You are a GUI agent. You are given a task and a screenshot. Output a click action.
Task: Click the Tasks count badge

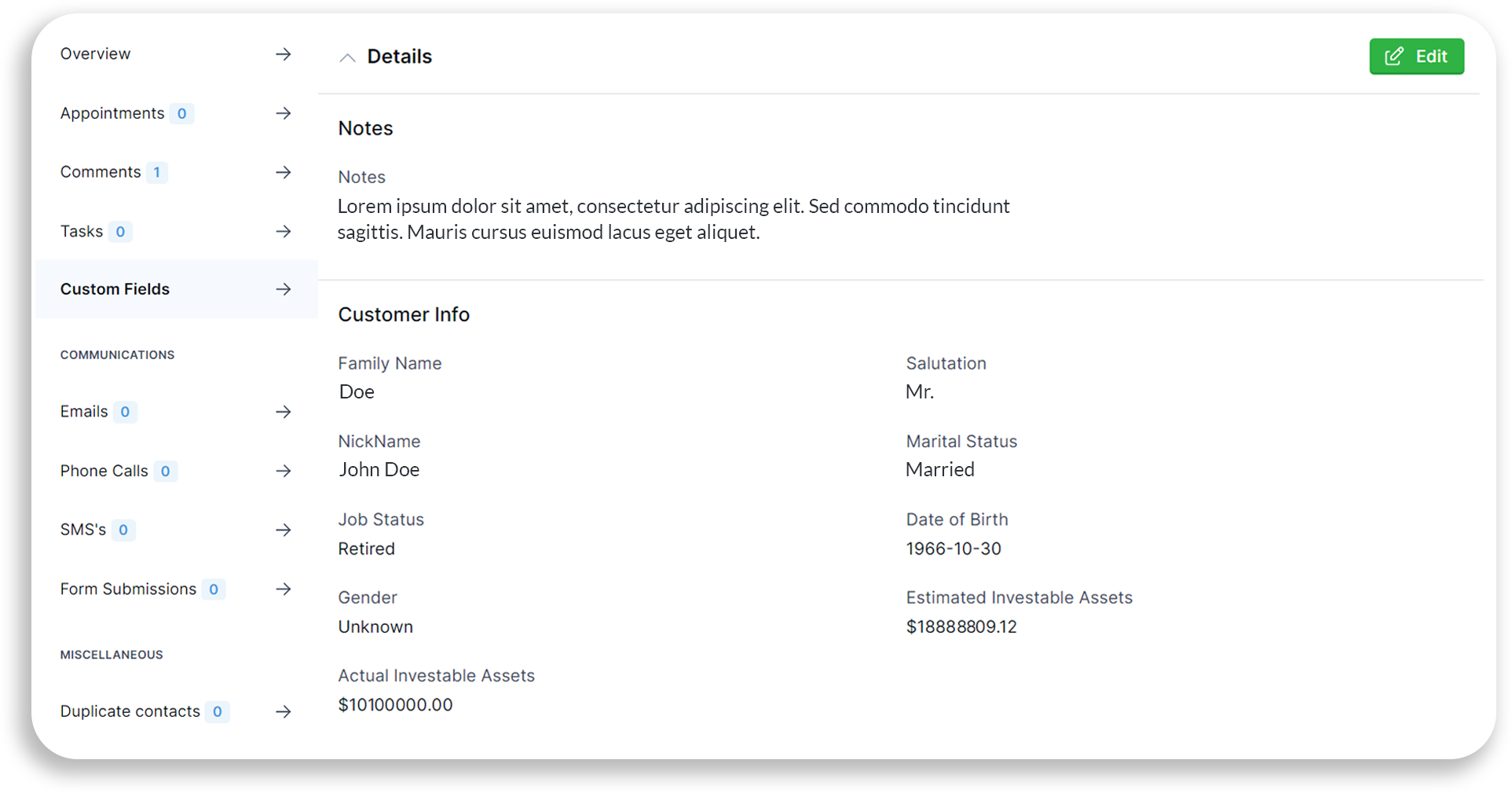coord(120,232)
